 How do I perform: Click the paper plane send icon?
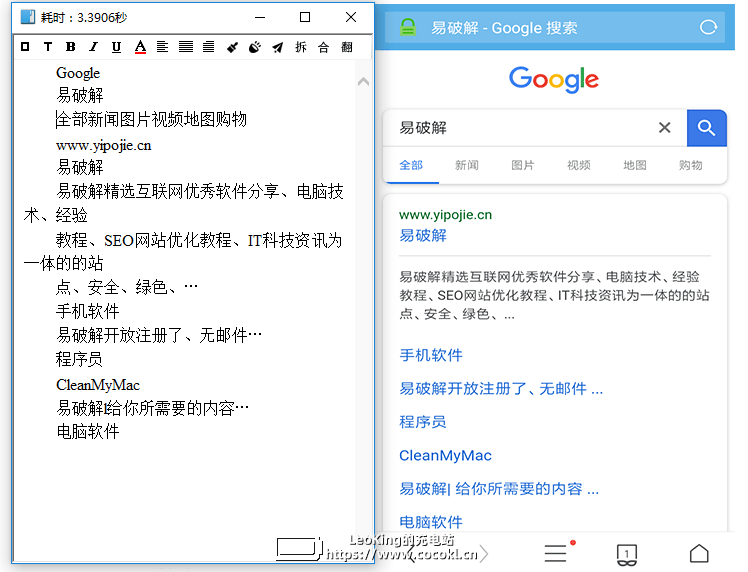pyautogui.click(x=278, y=47)
